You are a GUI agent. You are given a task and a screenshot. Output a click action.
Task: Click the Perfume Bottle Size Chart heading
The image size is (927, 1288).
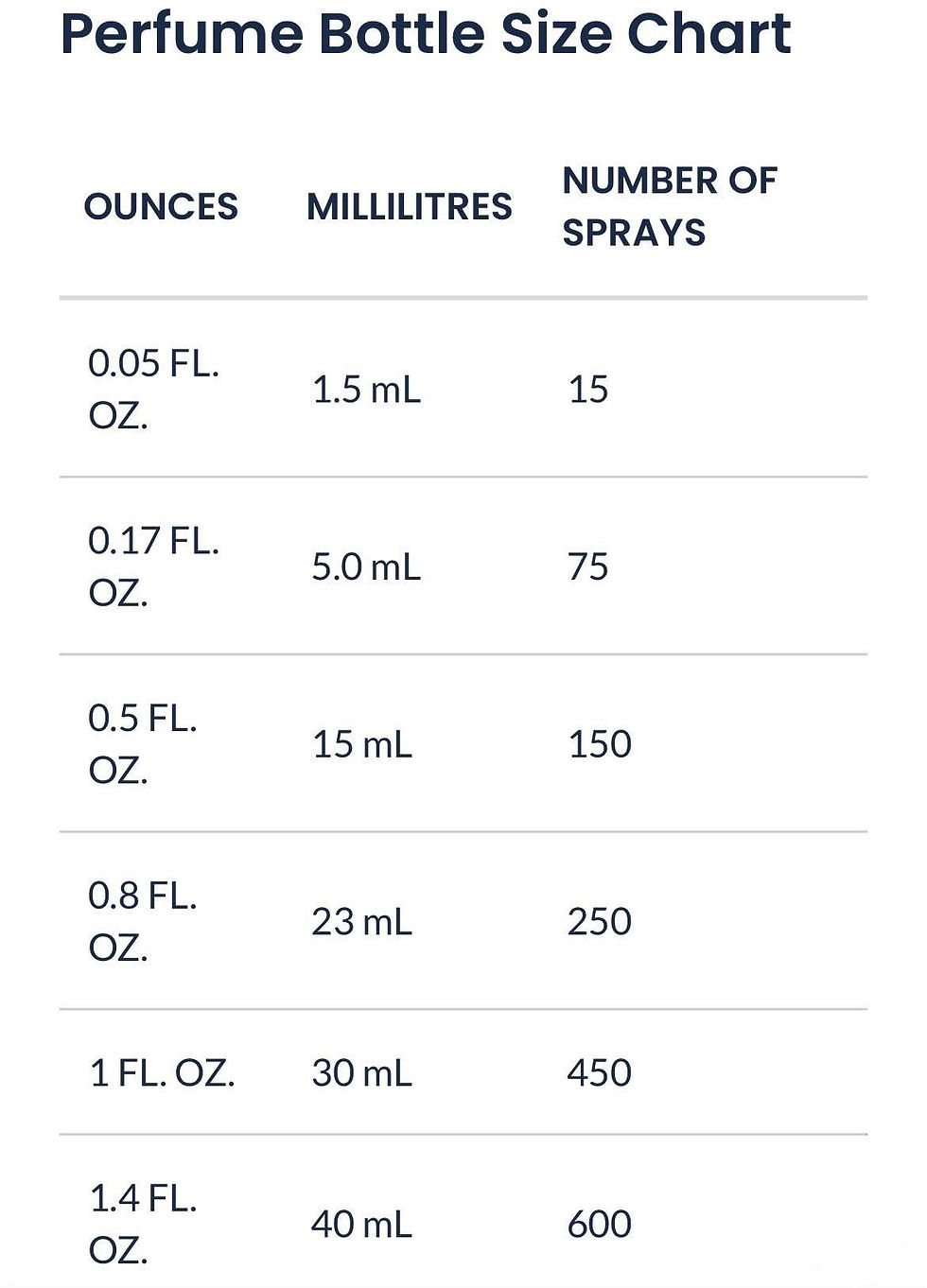coord(426,34)
